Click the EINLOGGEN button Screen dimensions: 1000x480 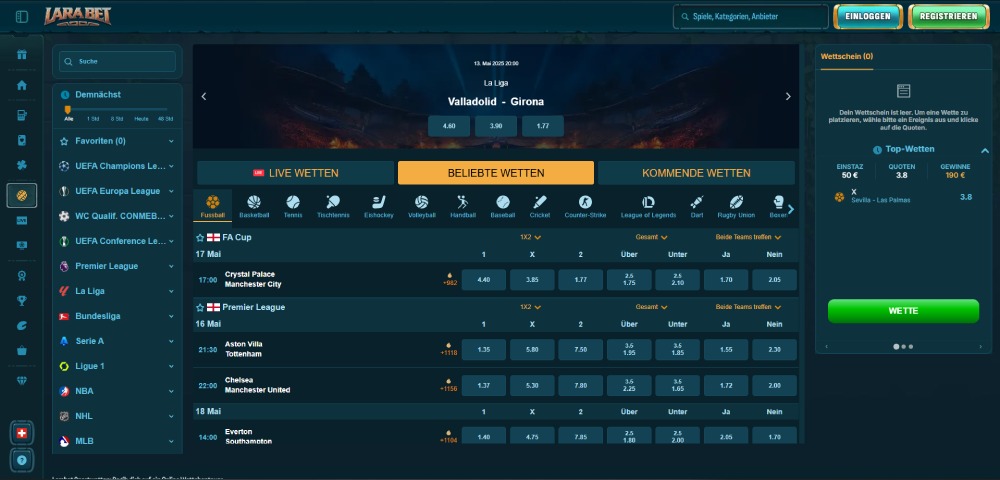pyautogui.click(x=867, y=17)
